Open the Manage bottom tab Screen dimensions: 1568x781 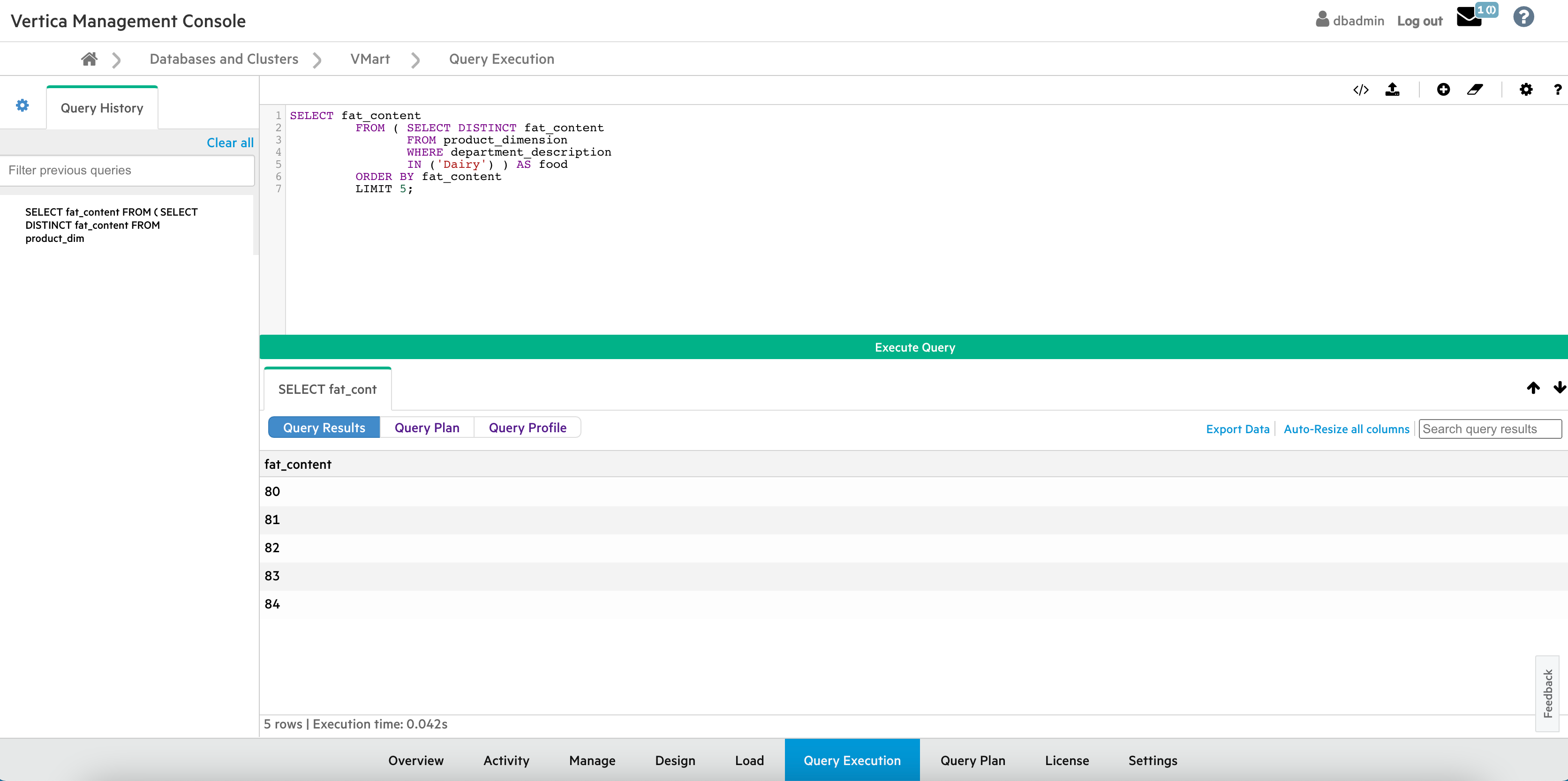(x=592, y=760)
